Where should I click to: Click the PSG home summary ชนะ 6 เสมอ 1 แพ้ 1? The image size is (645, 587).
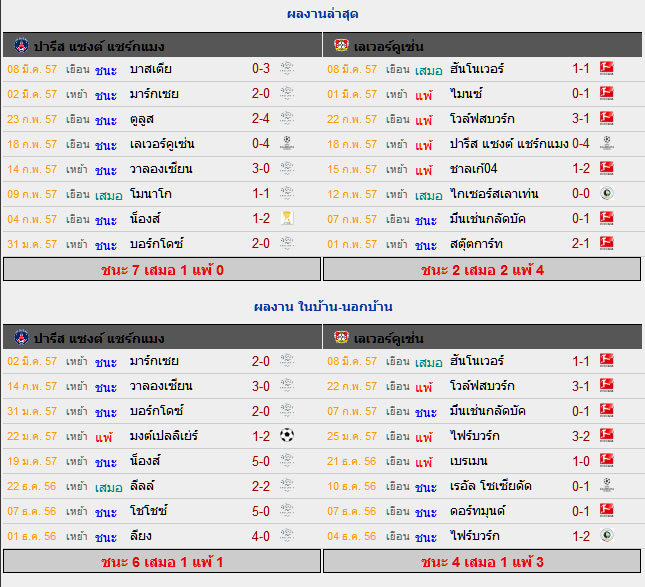coord(162,561)
